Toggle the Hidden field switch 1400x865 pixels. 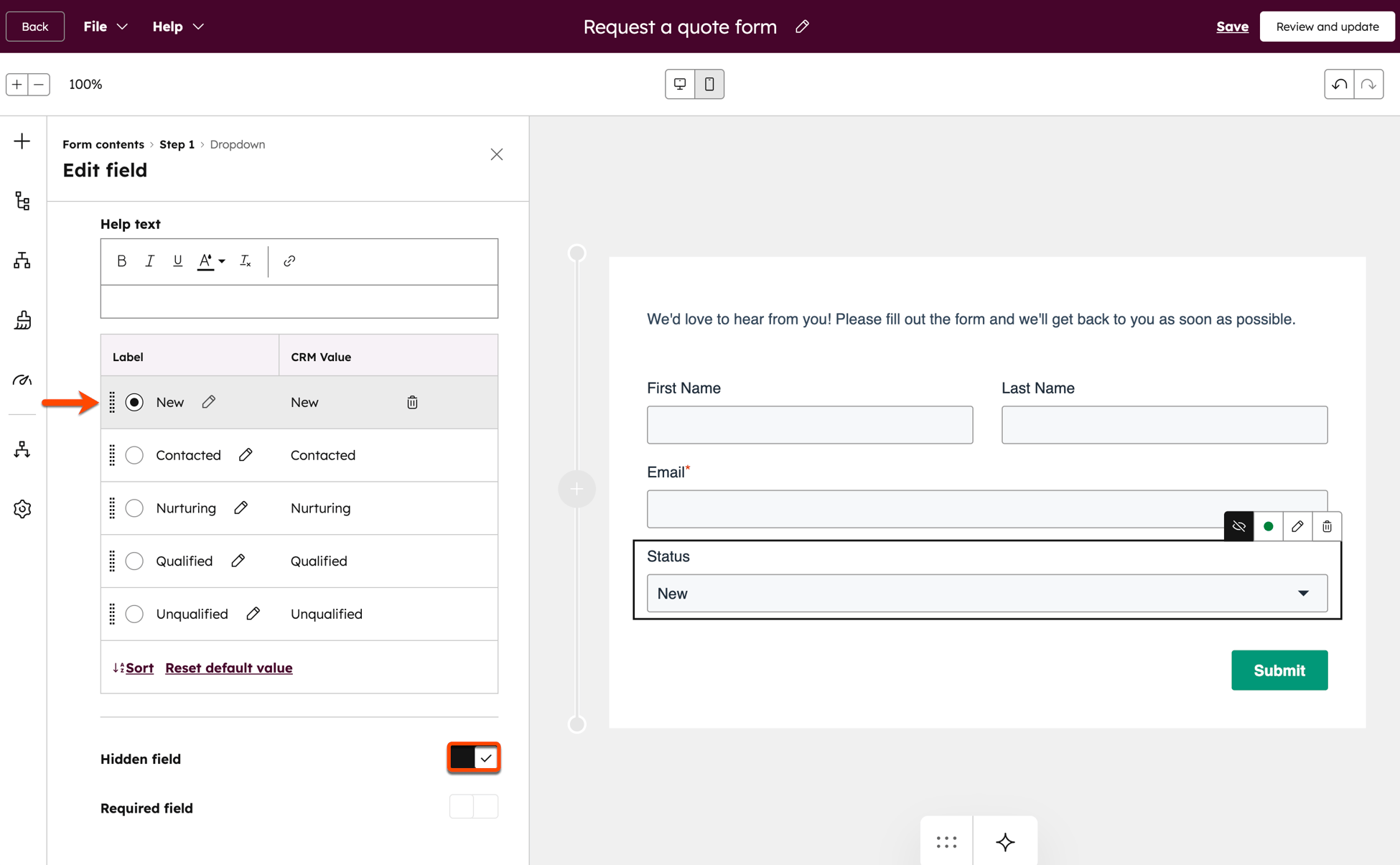[x=474, y=758]
